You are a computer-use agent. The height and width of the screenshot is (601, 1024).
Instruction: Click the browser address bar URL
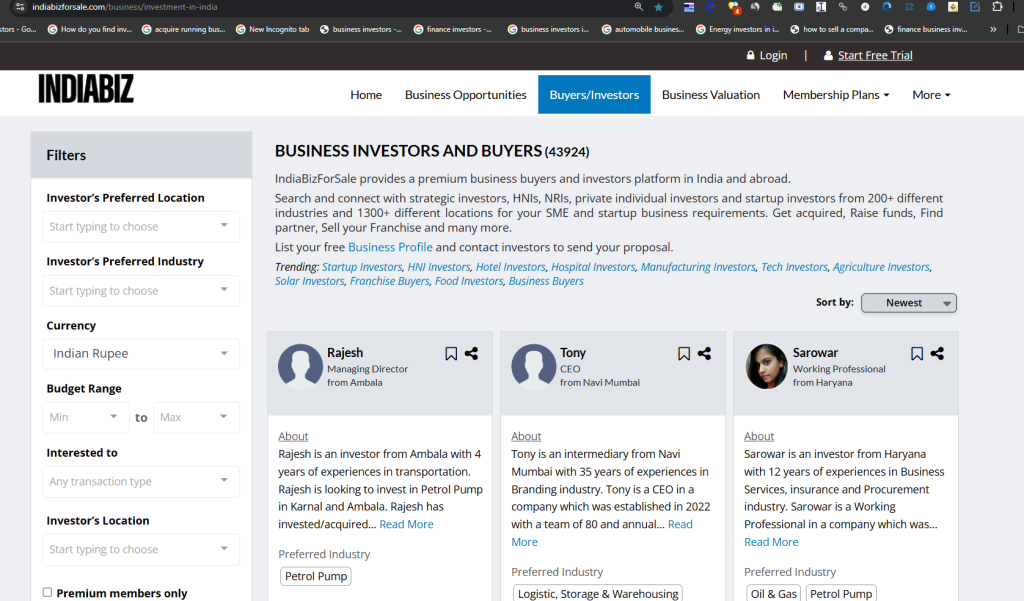[125, 7]
